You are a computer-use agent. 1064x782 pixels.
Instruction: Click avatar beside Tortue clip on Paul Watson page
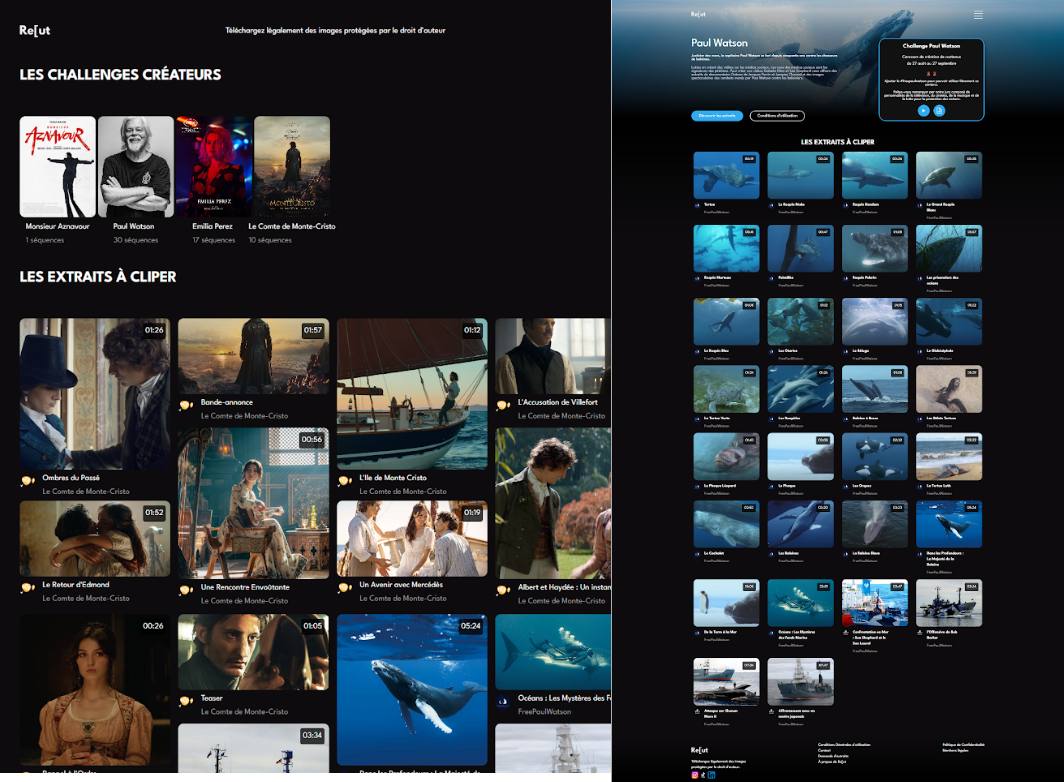point(697,205)
